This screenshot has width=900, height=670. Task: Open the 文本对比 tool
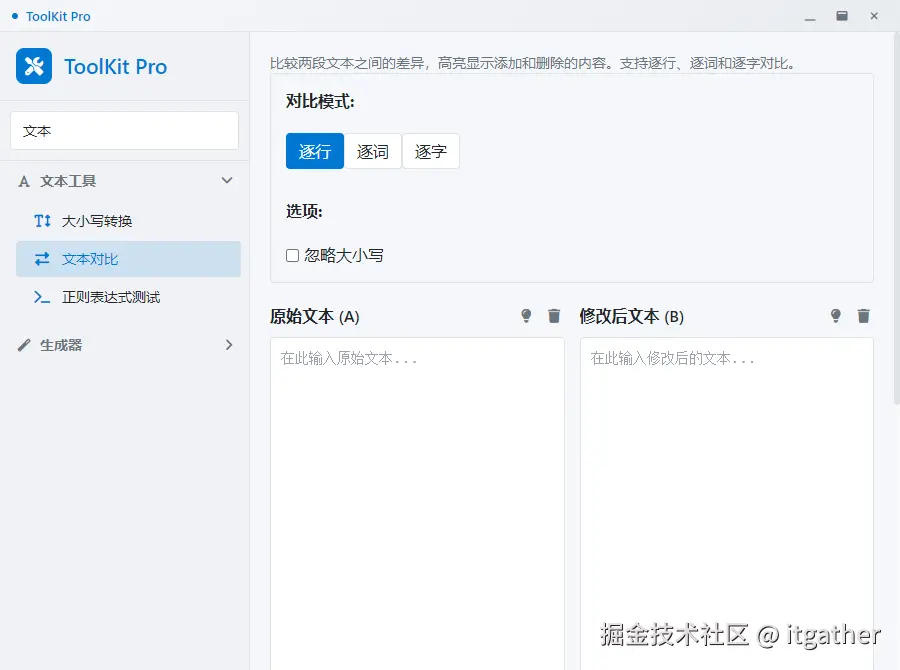pyautogui.click(x=128, y=259)
